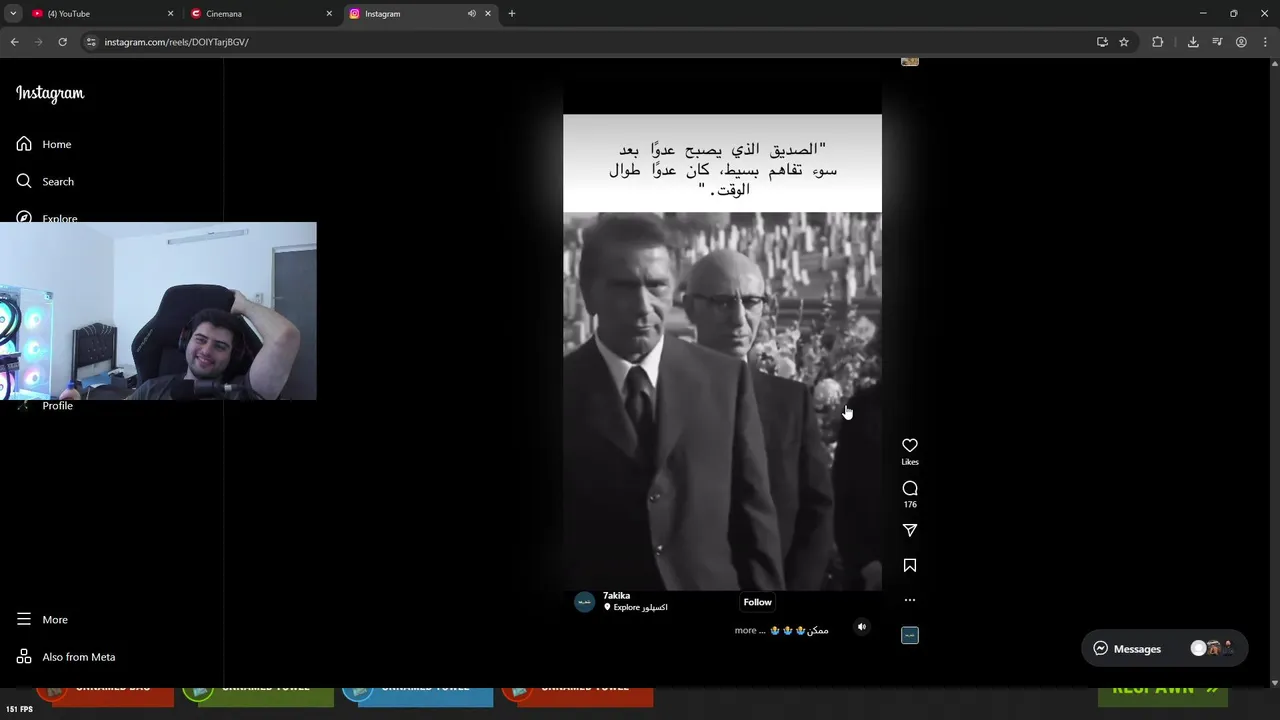Open Chrome profile icon
This screenshot has width=1280, height=720.
point(1241,42)
